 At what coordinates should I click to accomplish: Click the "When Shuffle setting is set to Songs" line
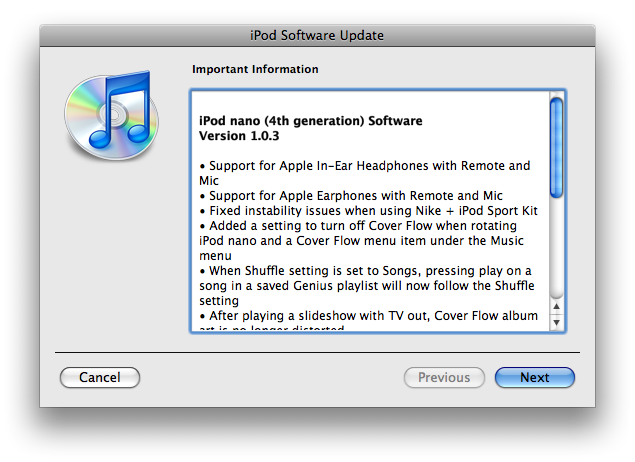pos(365,270)
